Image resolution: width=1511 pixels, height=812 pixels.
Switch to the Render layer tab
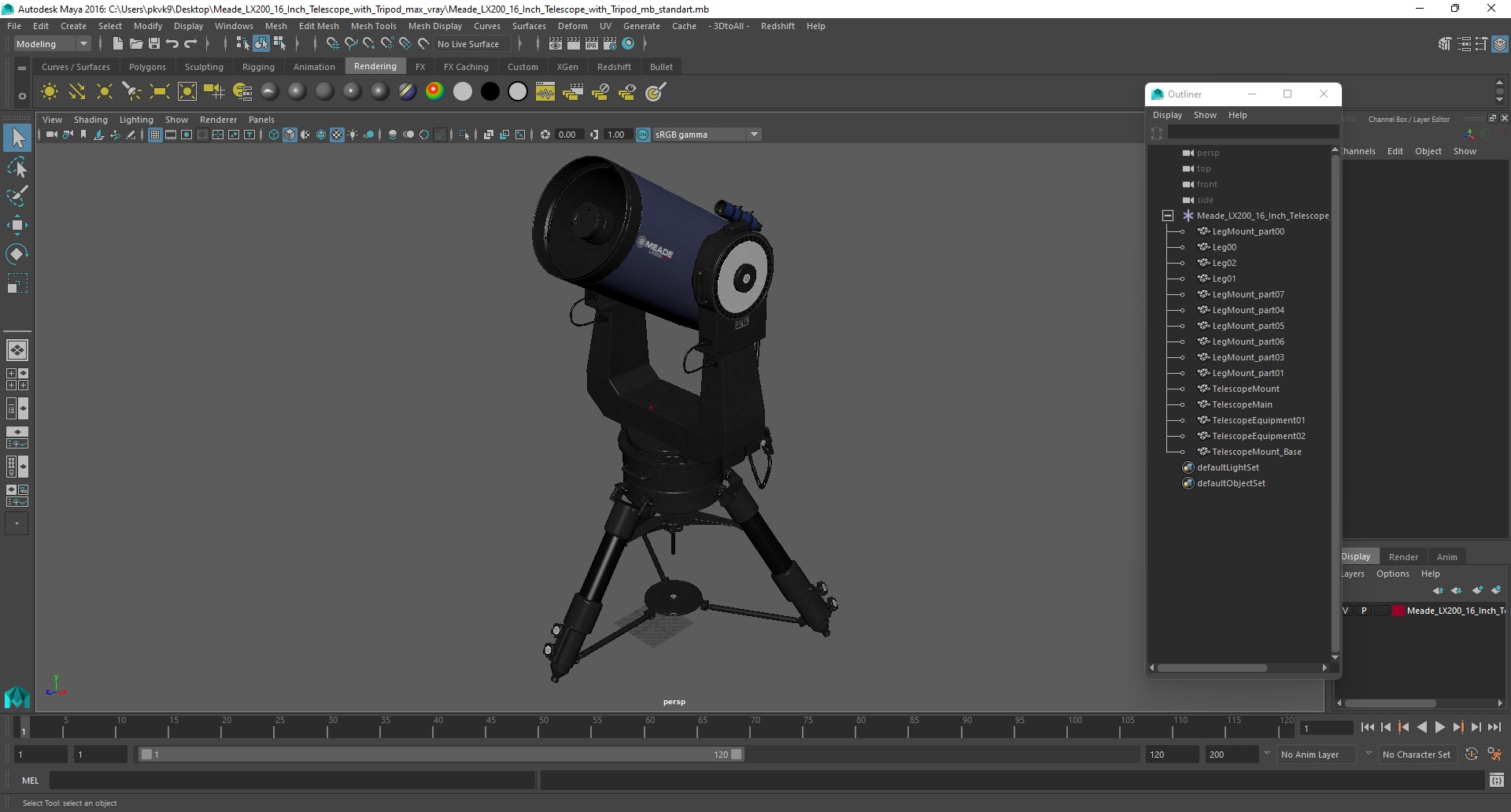(1403, 556)
